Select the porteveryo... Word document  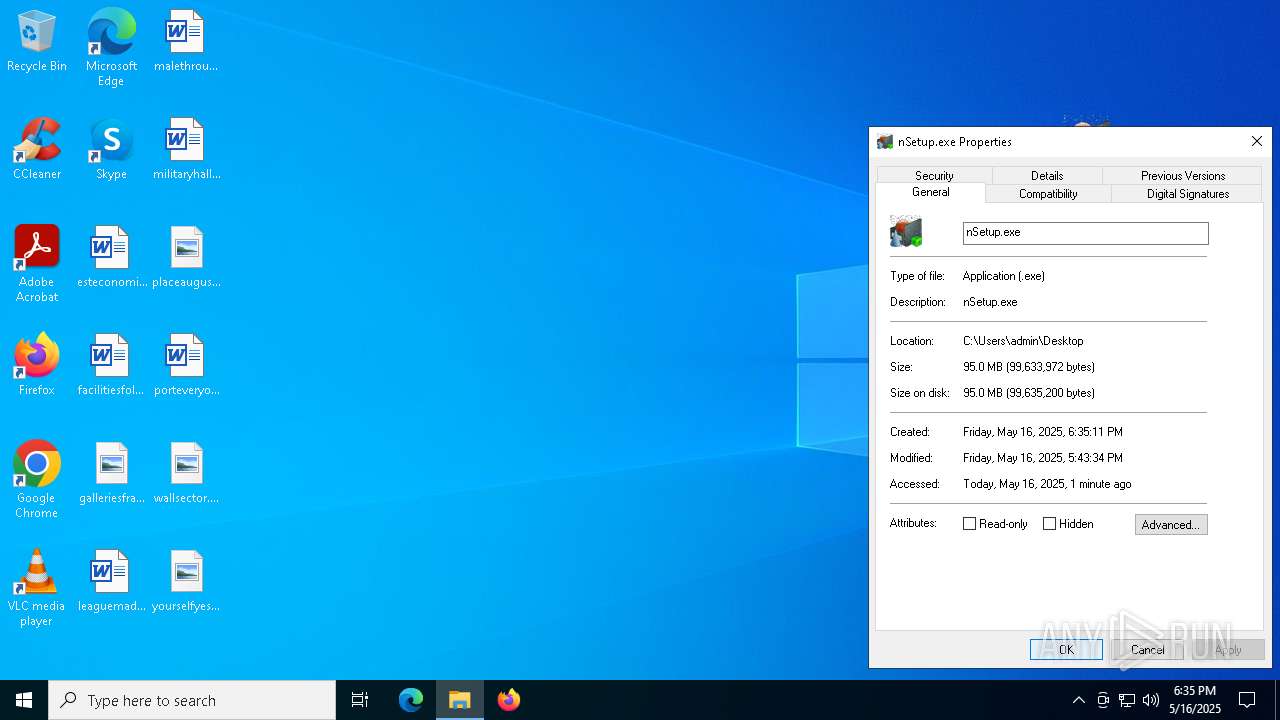point(186,366)
